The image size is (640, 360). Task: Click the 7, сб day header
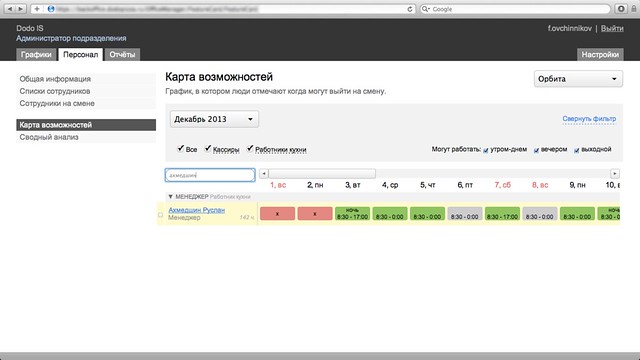(x=502, y=185)
